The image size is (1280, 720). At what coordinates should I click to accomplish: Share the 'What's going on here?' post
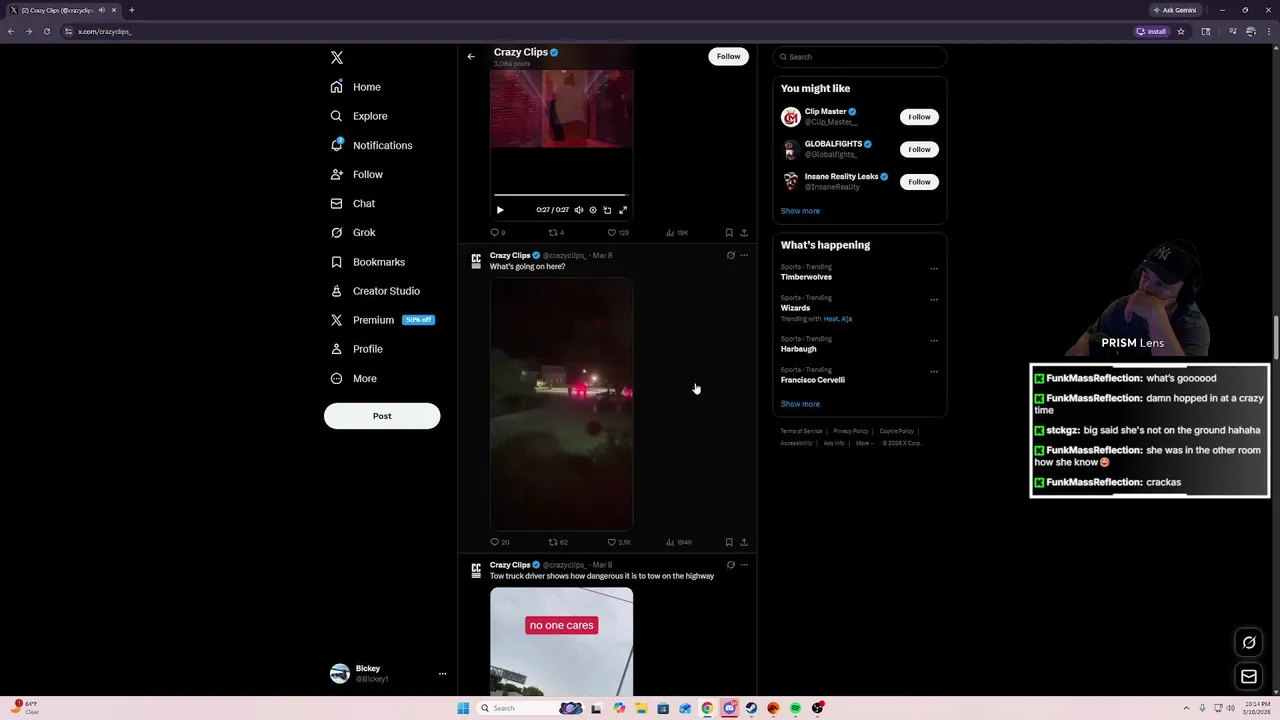[x=743, y=542]
